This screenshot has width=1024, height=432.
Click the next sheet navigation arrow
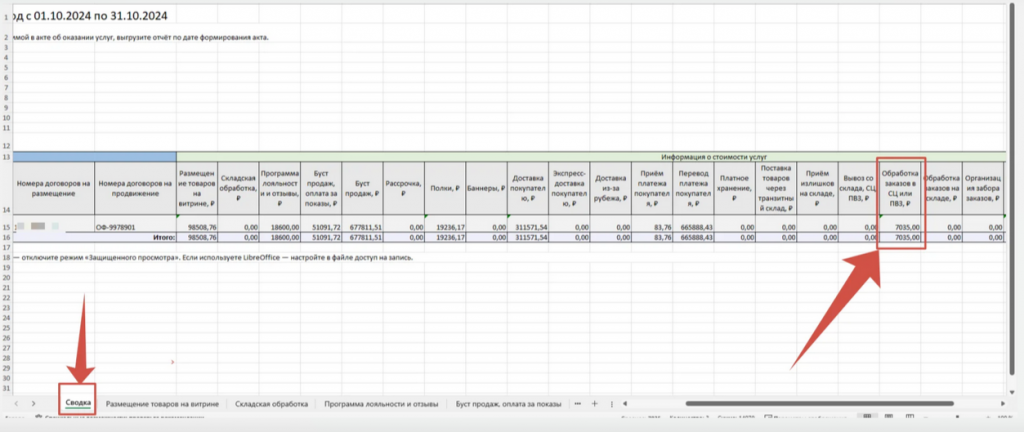pos(34,404)
